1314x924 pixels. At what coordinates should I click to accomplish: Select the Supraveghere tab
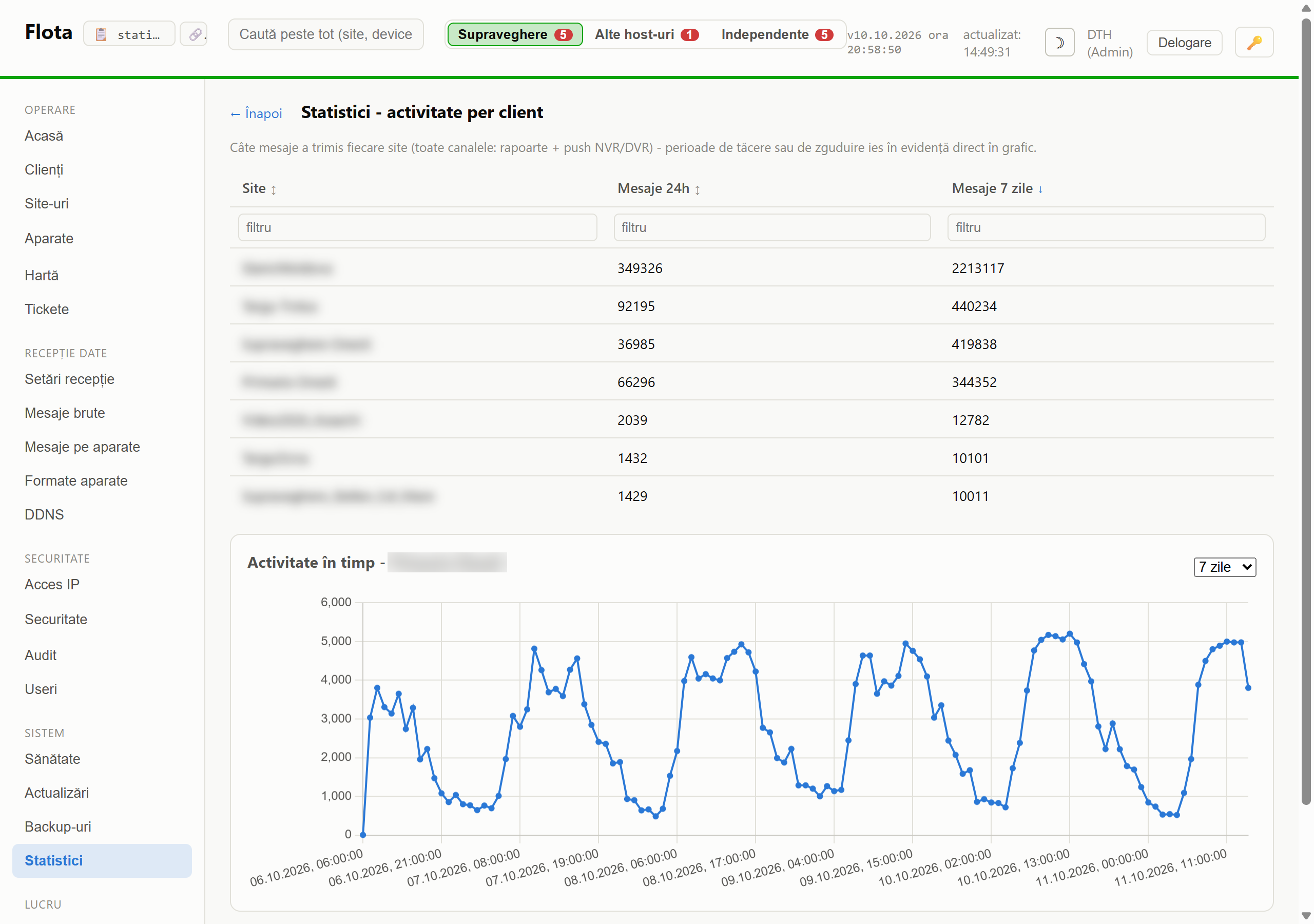coord(514,34)
